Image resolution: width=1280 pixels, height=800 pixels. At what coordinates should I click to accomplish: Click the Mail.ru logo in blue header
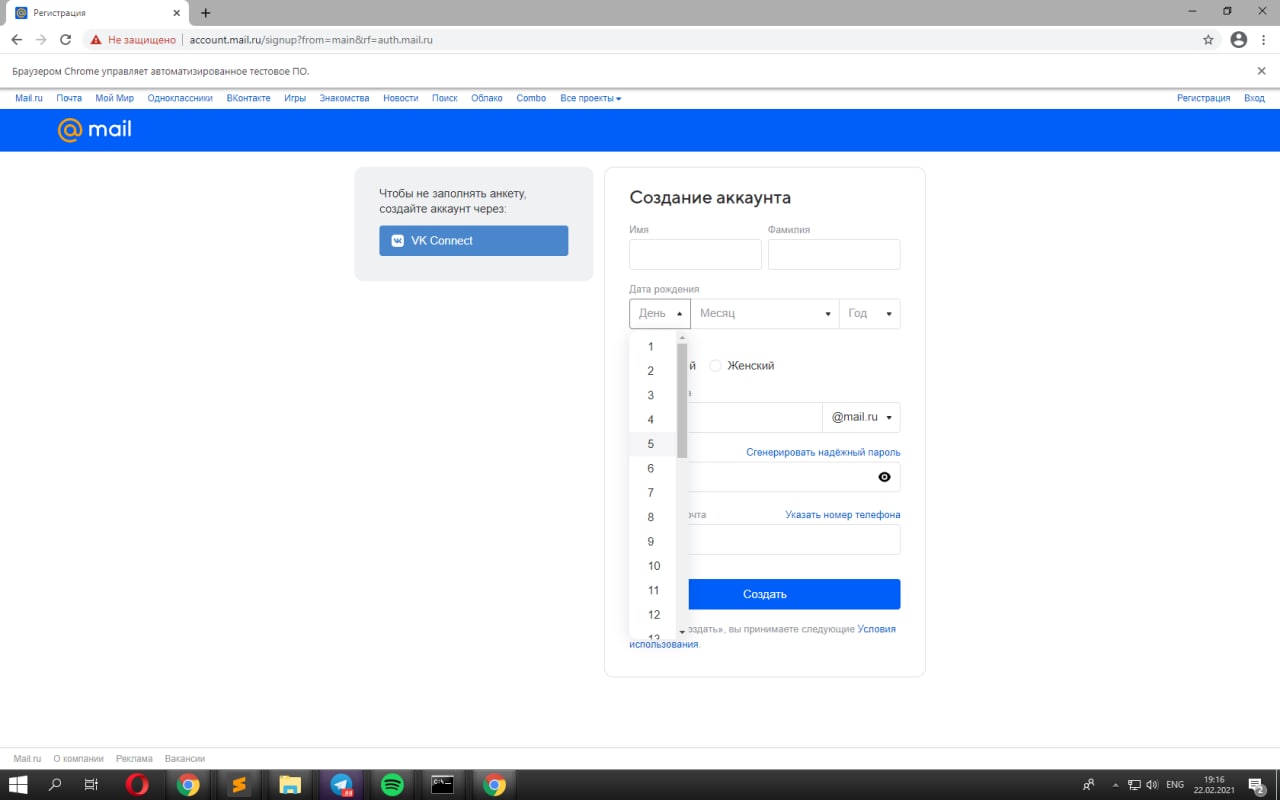(x=95, y=130)
